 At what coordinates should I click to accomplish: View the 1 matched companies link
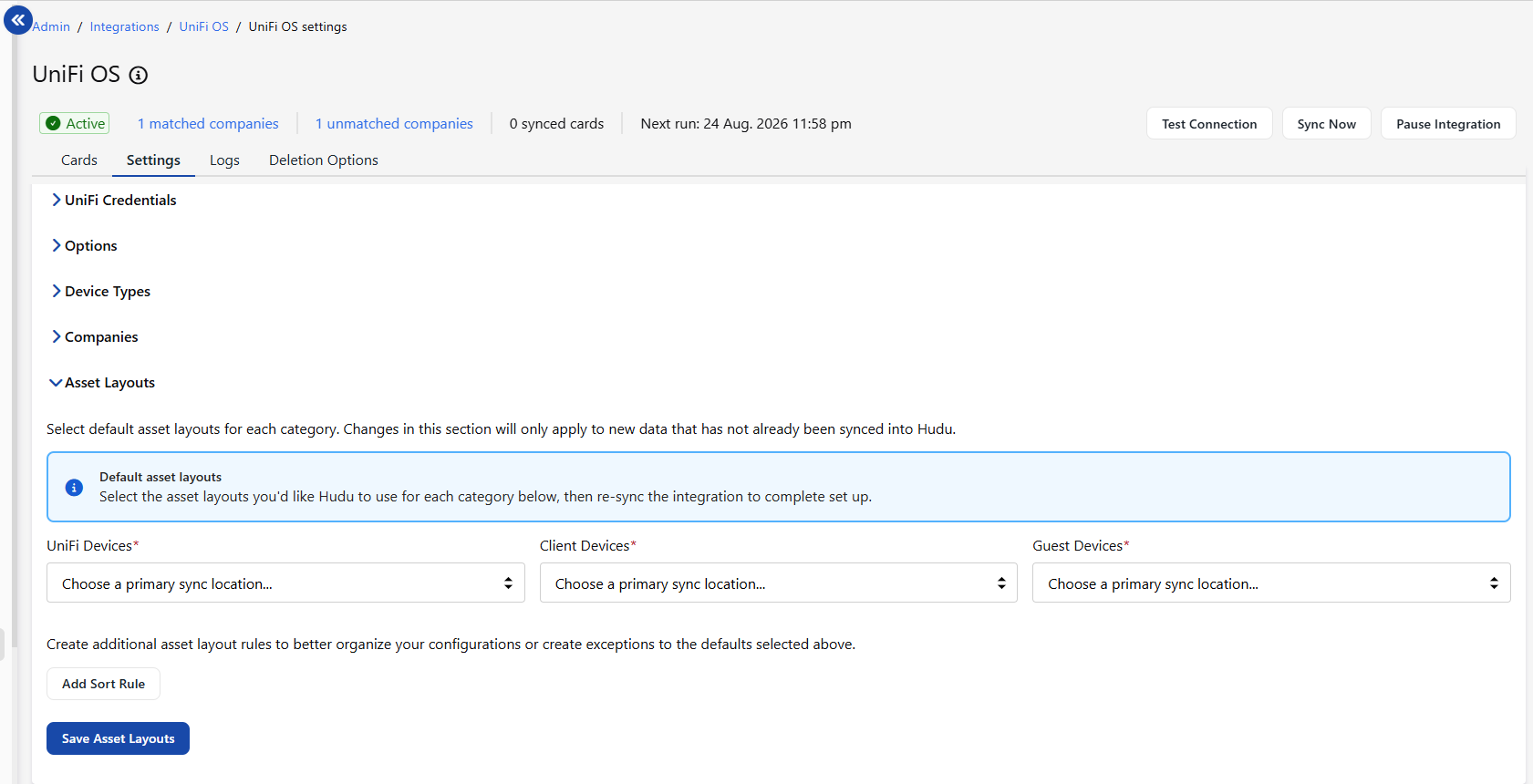click(208, 124)
